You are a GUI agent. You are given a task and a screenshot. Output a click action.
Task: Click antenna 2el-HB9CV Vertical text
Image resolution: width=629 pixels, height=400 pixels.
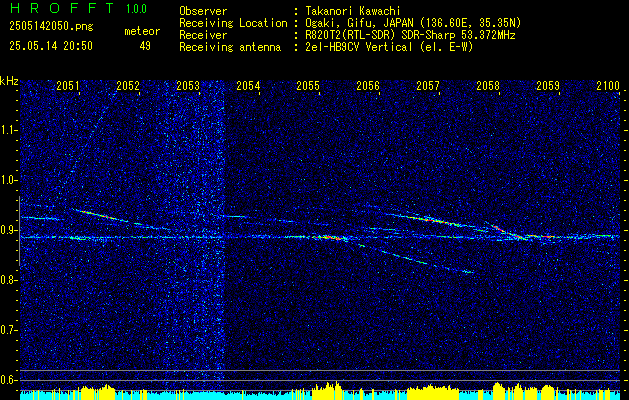(389, 47)
